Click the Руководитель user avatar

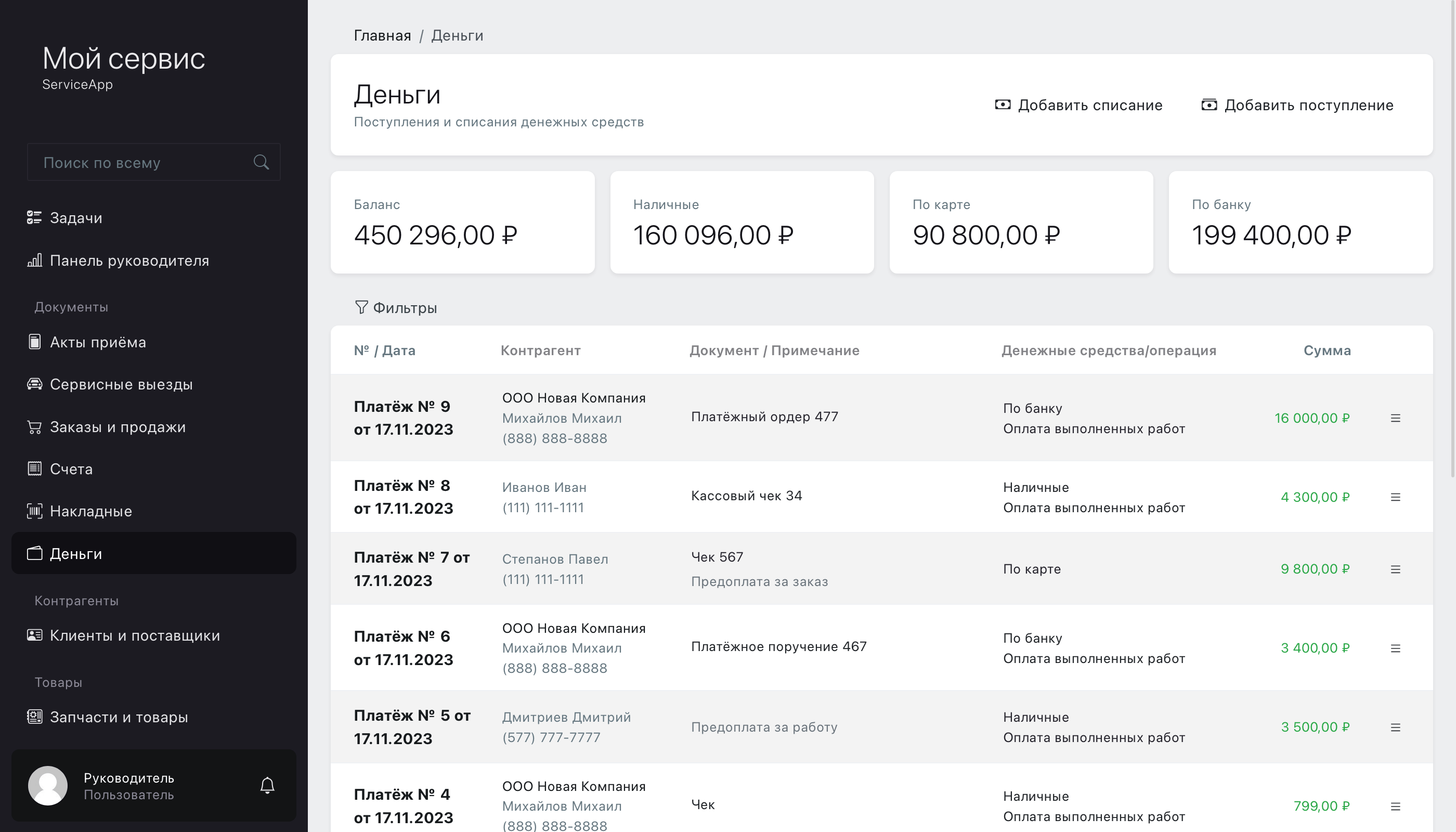(48, 786)
